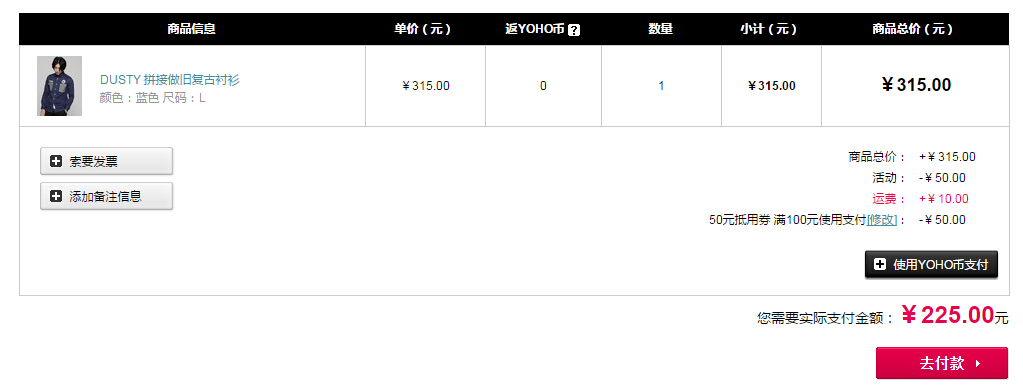The height and width of the screenshot is (390, 1023).
Task: Click the 返YOHO币 column header text
Action: pos(534,29)
